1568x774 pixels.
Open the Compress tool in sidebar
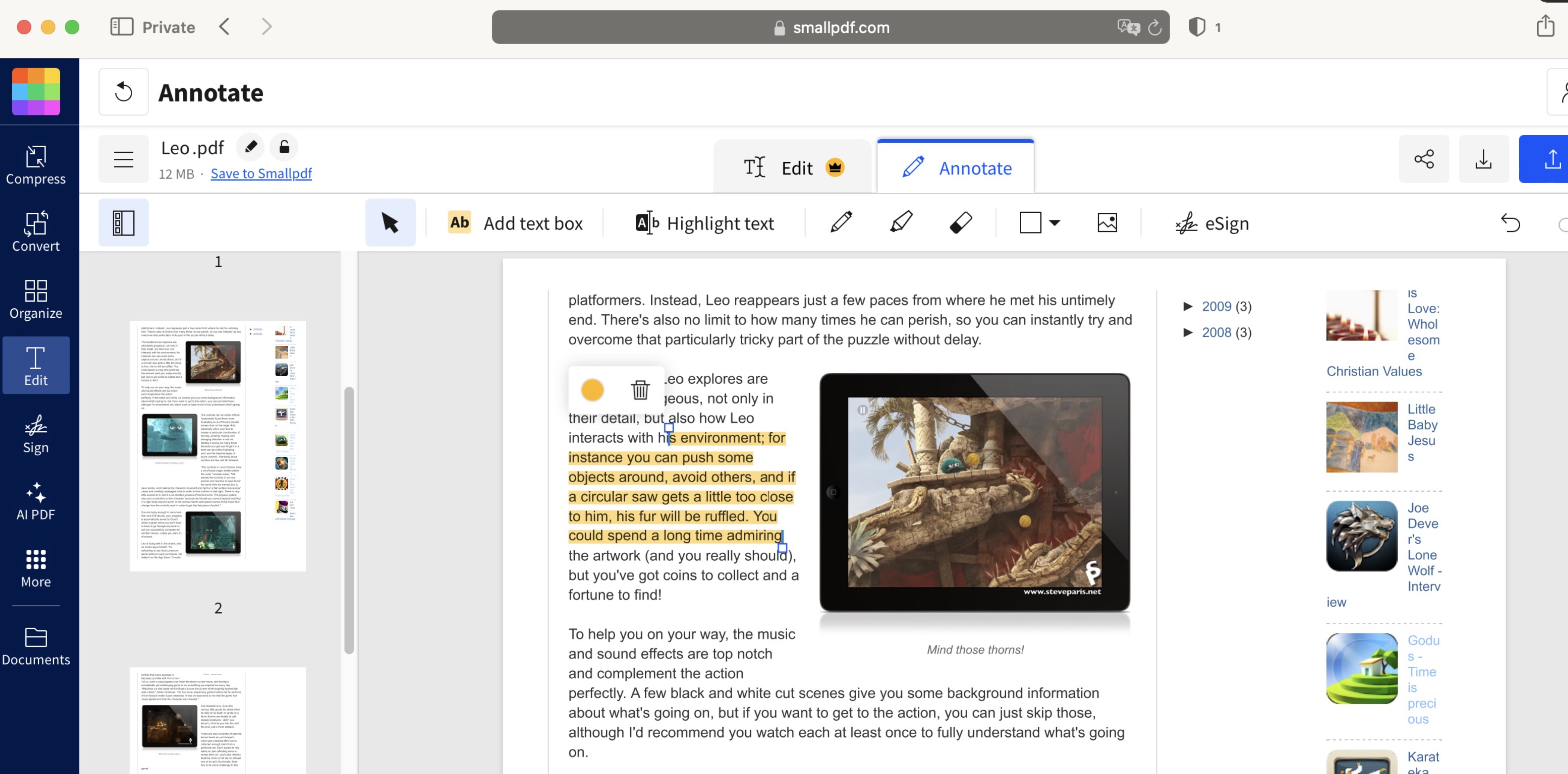[36, 166]
